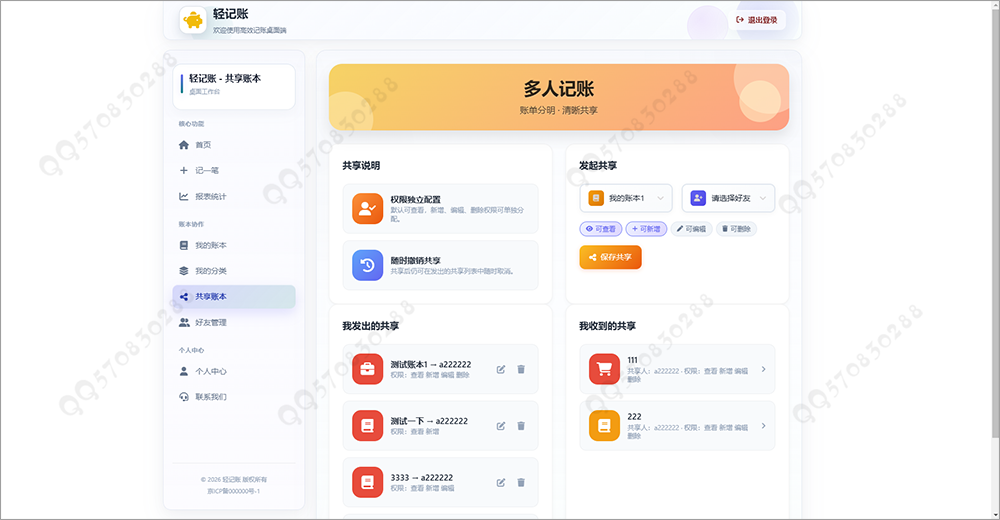
Task: Click the 多人记账 banner
Action: coord(559,97)
